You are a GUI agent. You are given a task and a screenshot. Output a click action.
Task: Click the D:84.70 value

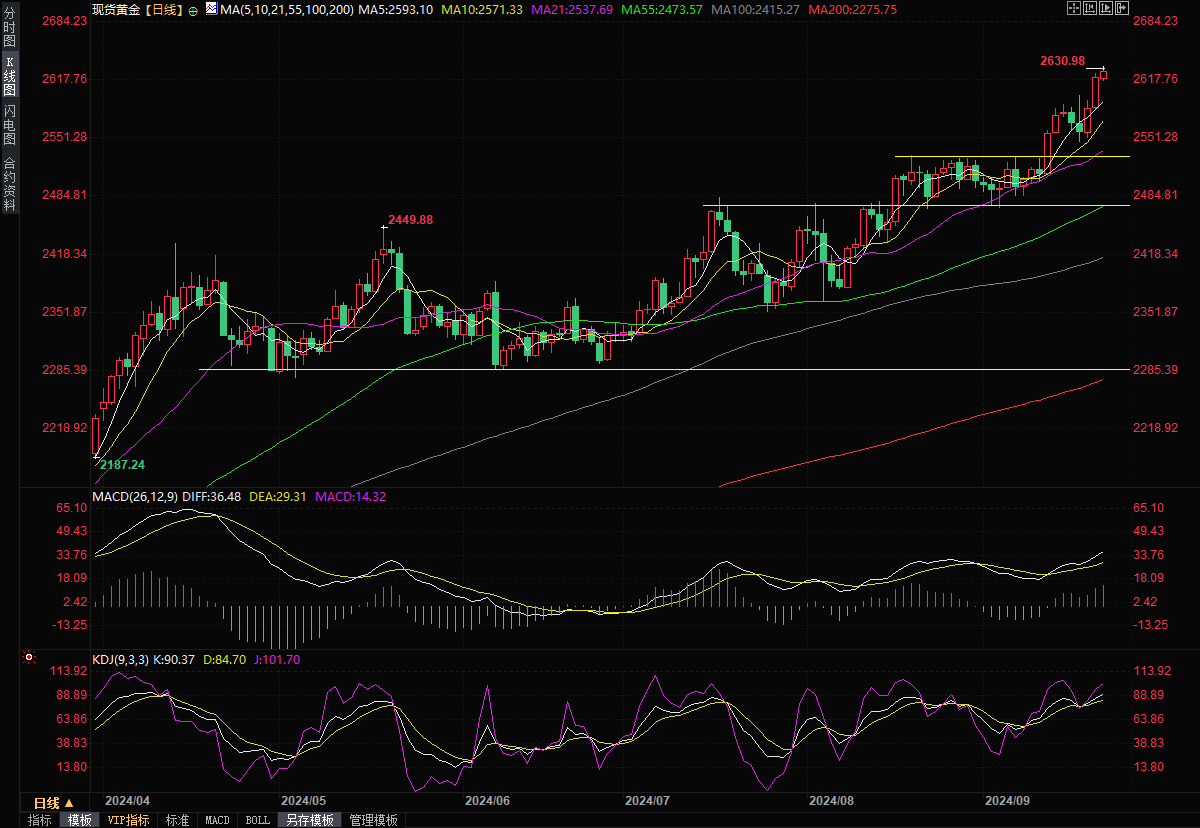click(227, 659)
